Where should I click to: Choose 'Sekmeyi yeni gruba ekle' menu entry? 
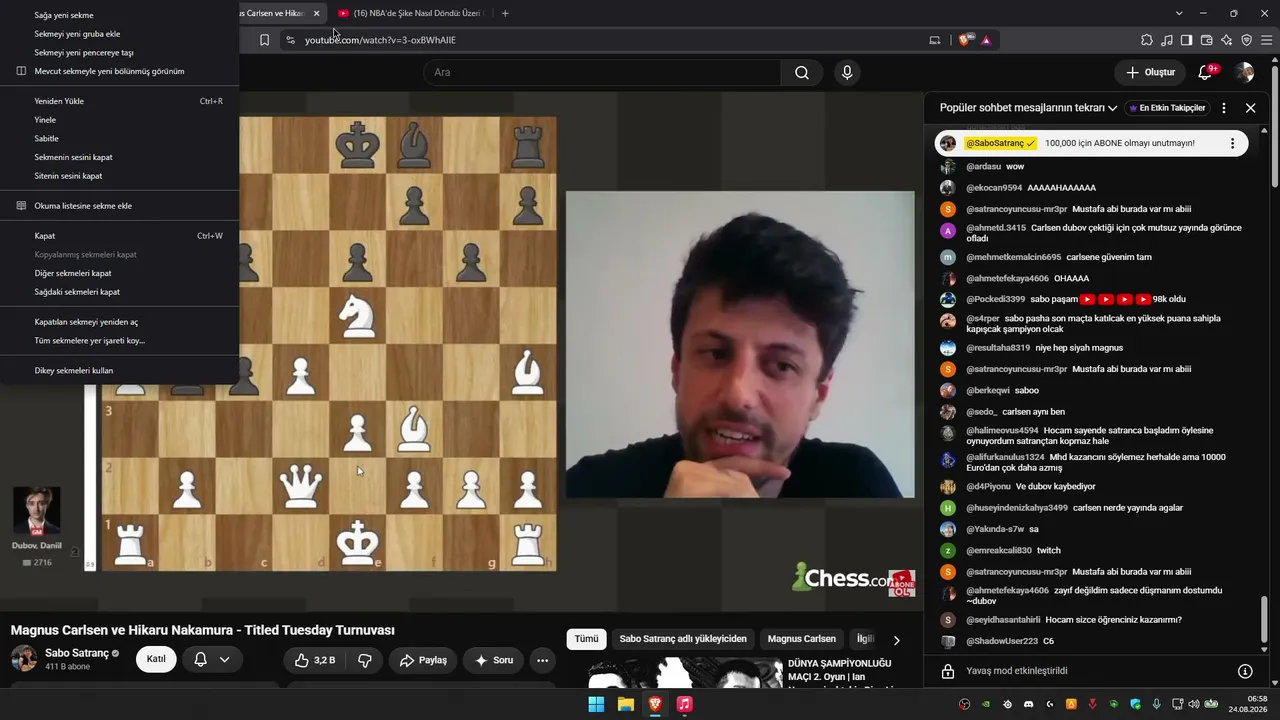(120, 34)
